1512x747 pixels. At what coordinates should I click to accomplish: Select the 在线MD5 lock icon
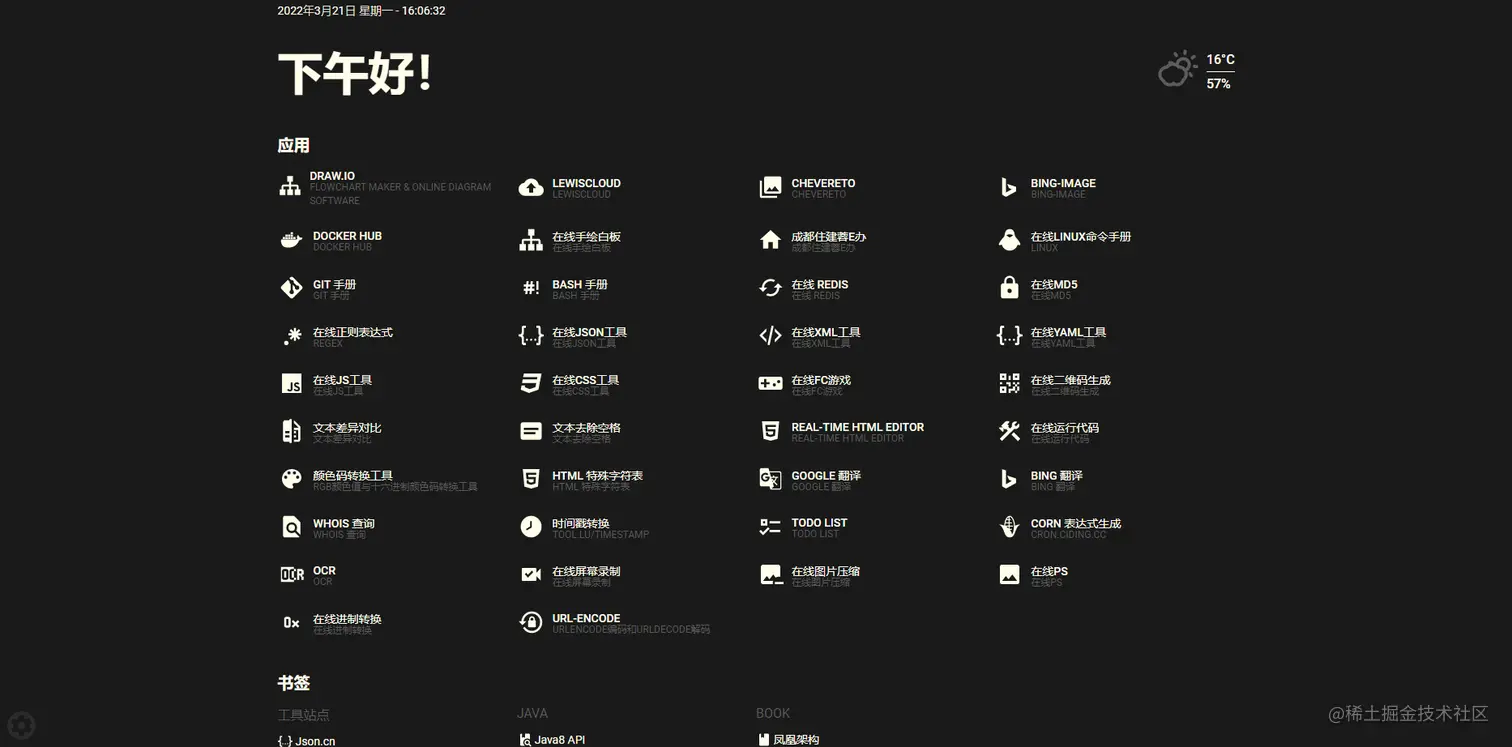[1009, 289]
